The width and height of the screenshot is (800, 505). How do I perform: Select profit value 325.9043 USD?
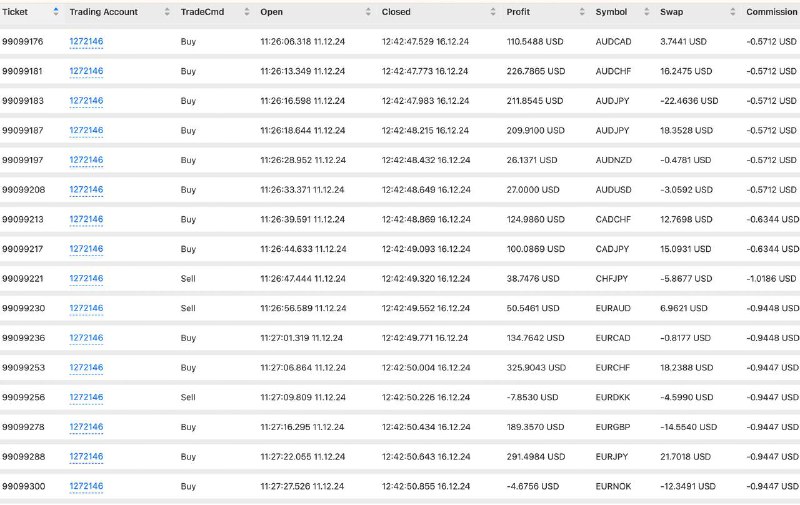click(x=536, y=368)
